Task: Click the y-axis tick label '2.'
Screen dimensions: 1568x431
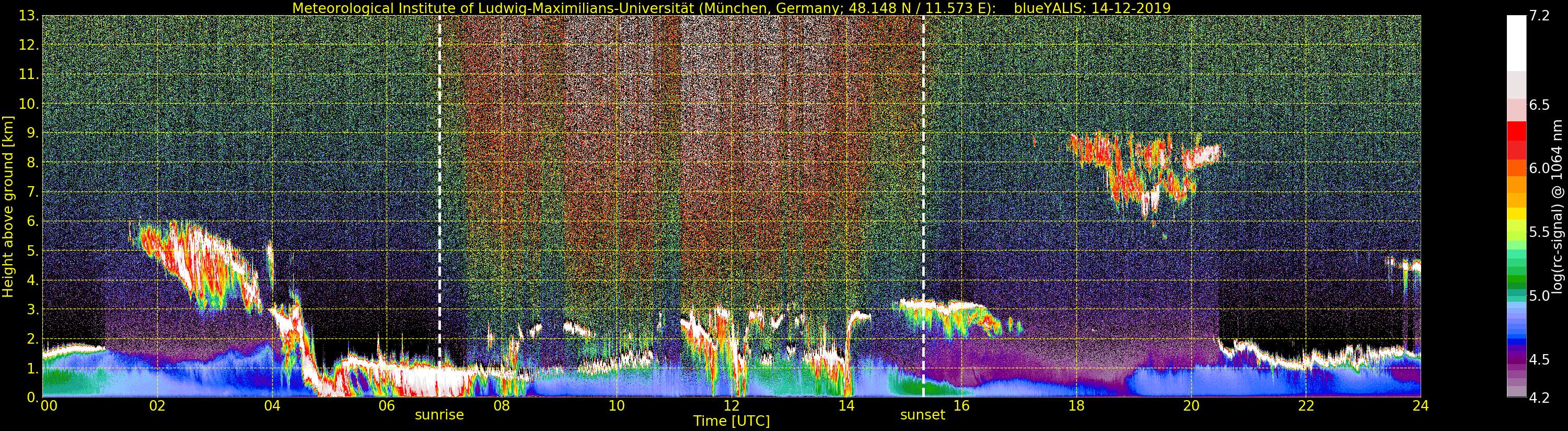Action: pos(32,338)
